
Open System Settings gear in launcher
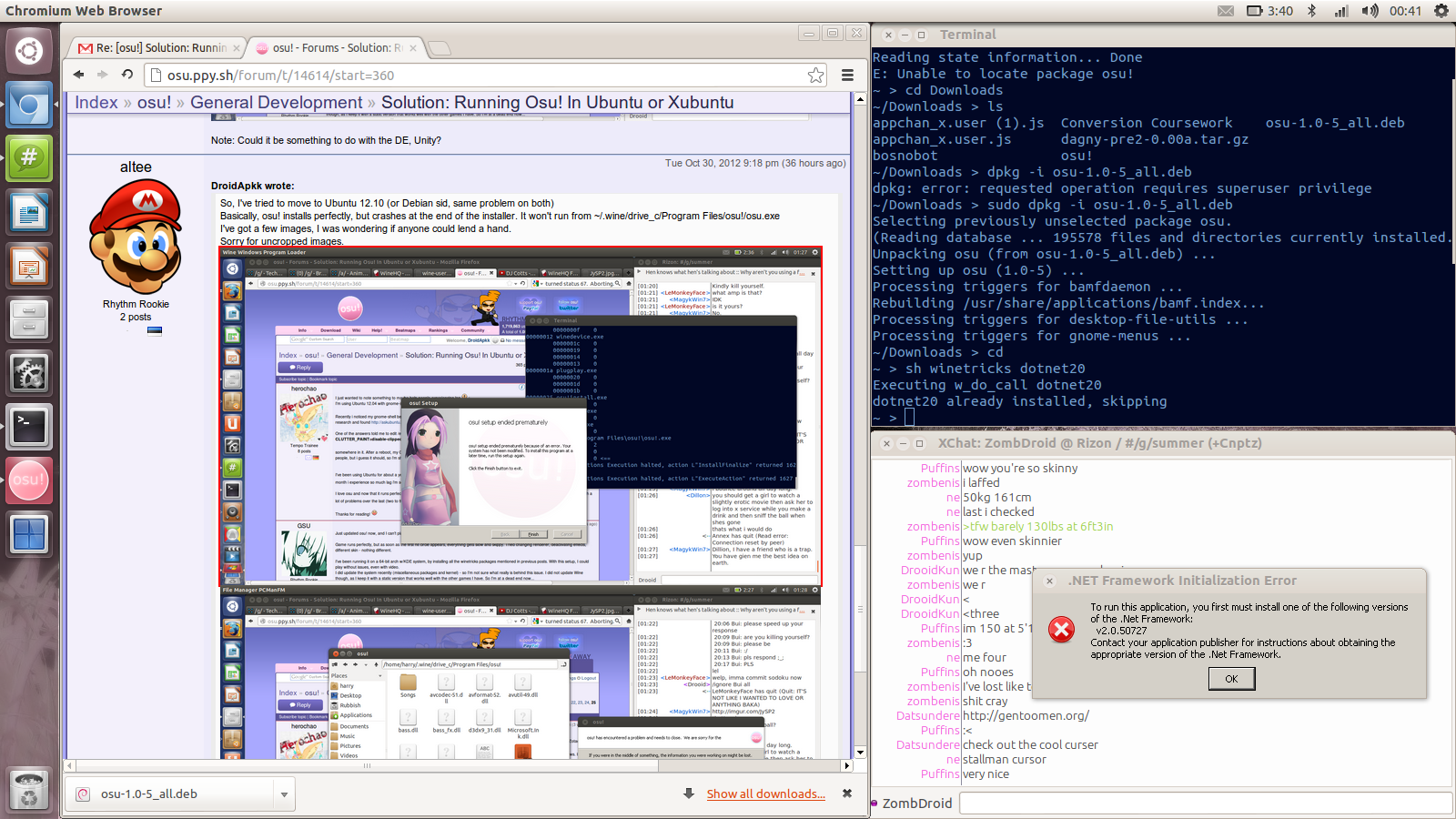(29, 373)
